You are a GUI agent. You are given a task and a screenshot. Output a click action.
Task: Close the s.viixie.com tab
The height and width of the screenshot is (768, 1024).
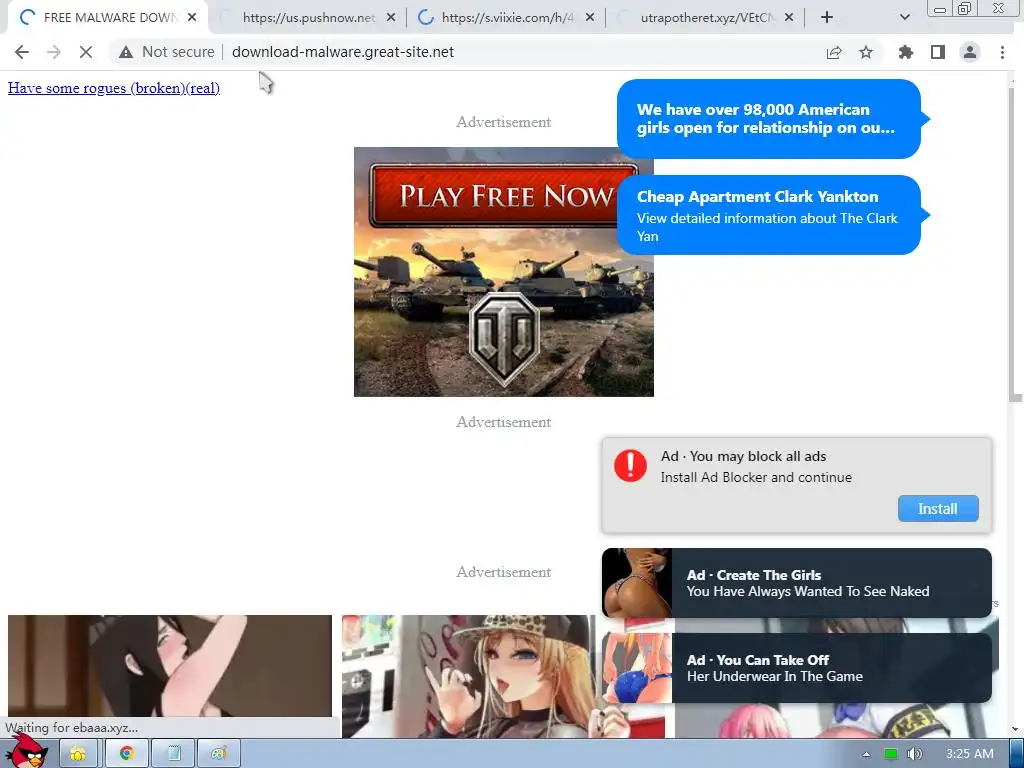pyautogui.click(x=590, y=18)
